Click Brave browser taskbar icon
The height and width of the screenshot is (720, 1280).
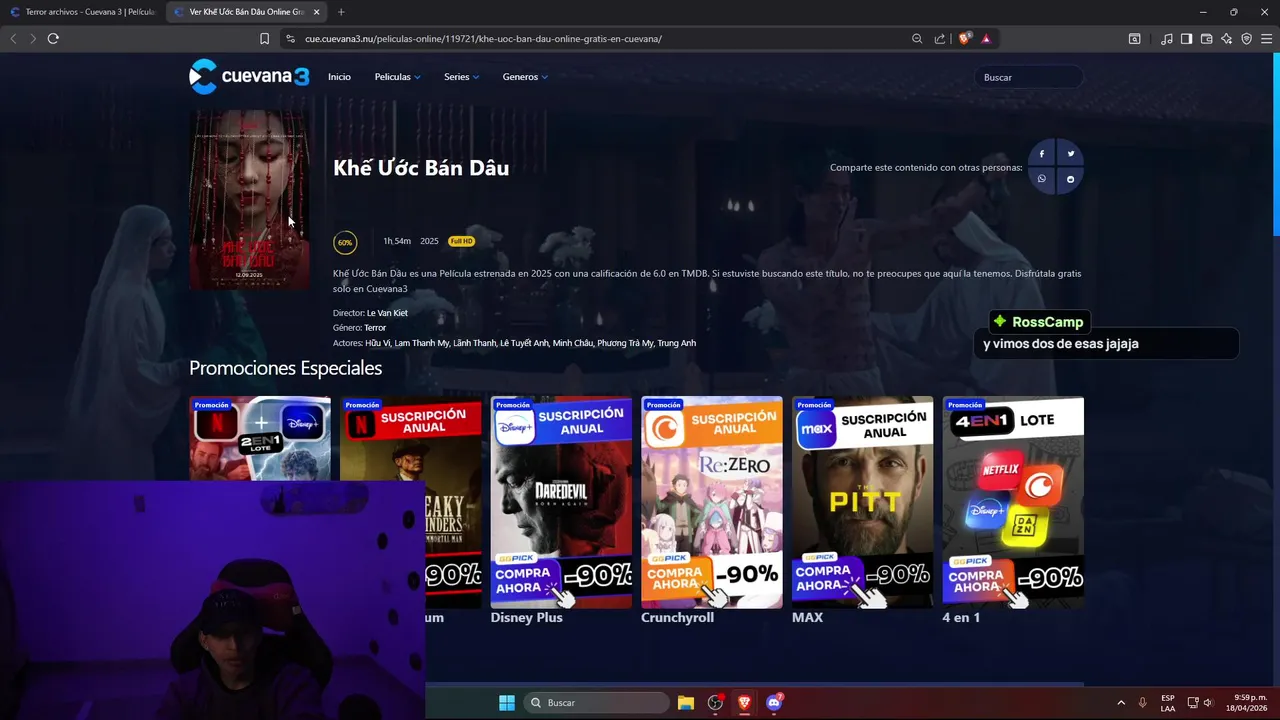click(744, 702)
